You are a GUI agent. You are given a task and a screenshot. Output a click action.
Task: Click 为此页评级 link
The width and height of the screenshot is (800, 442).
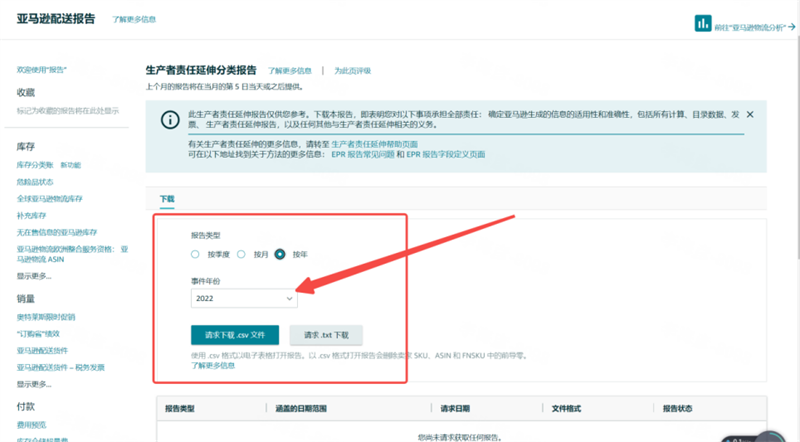coord(353,71)
